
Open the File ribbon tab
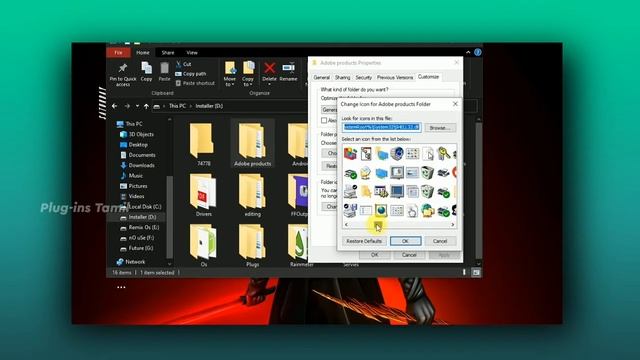coord(118,52)
